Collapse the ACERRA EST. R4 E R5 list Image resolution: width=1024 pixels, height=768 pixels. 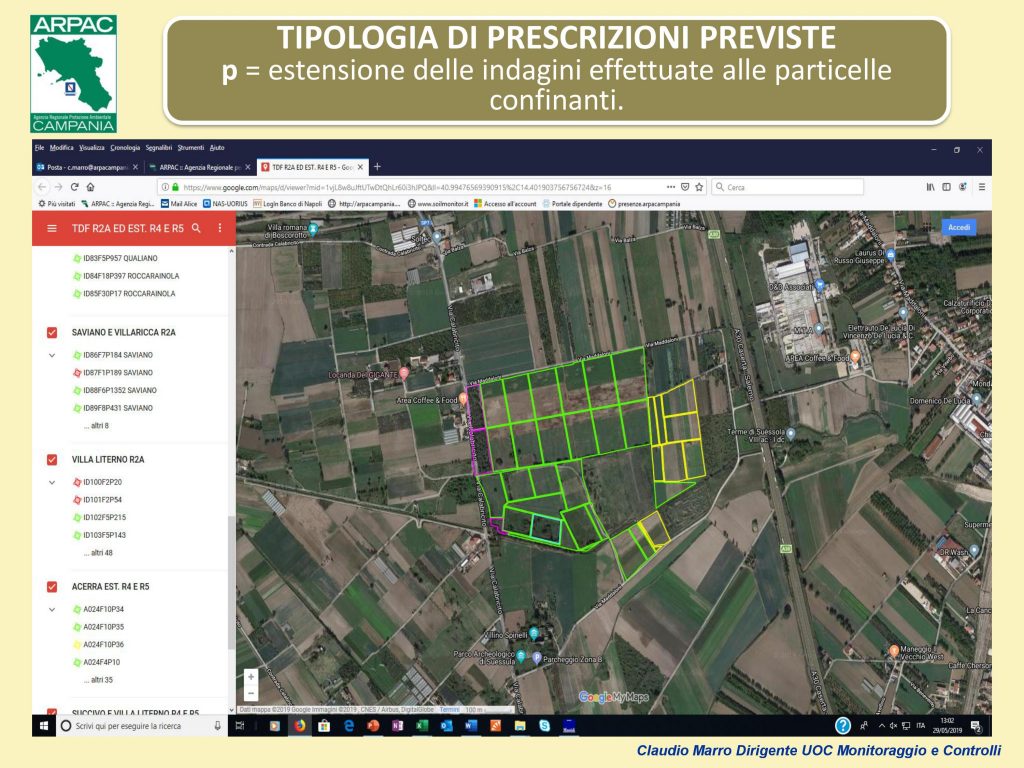coord(52,609)
